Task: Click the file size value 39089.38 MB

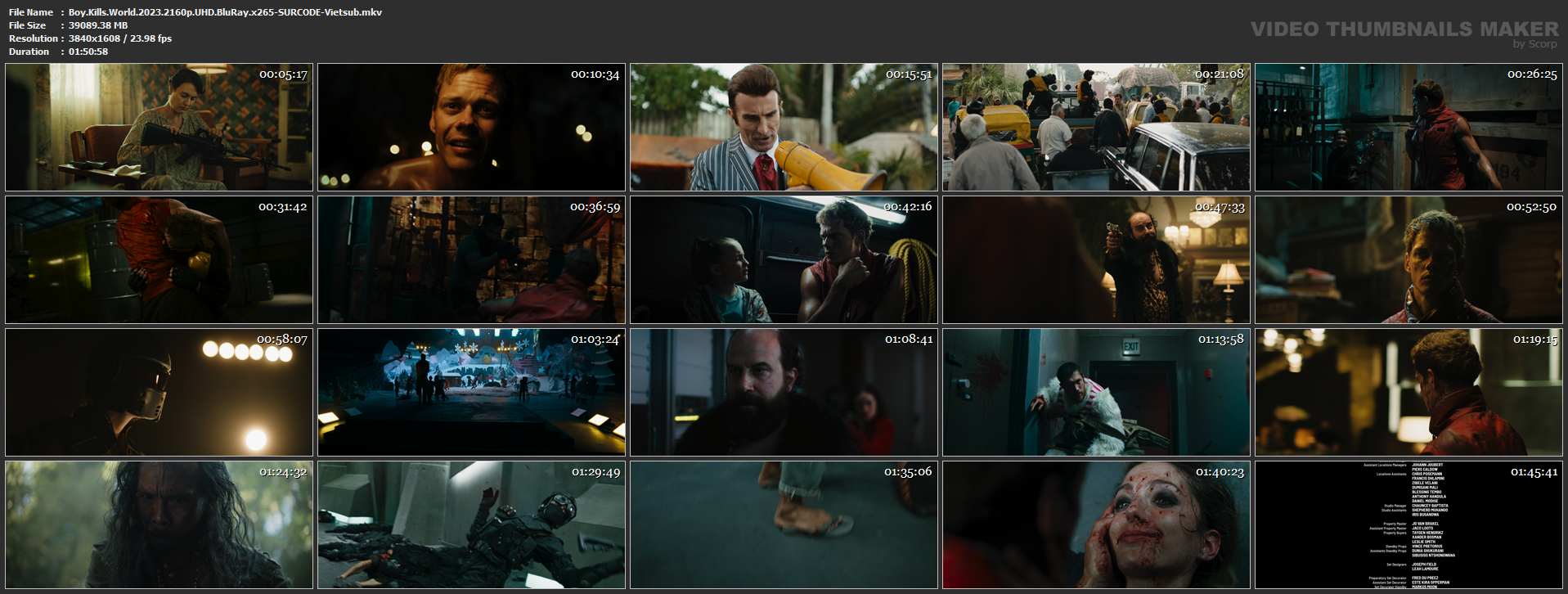Action: [98, 25]
